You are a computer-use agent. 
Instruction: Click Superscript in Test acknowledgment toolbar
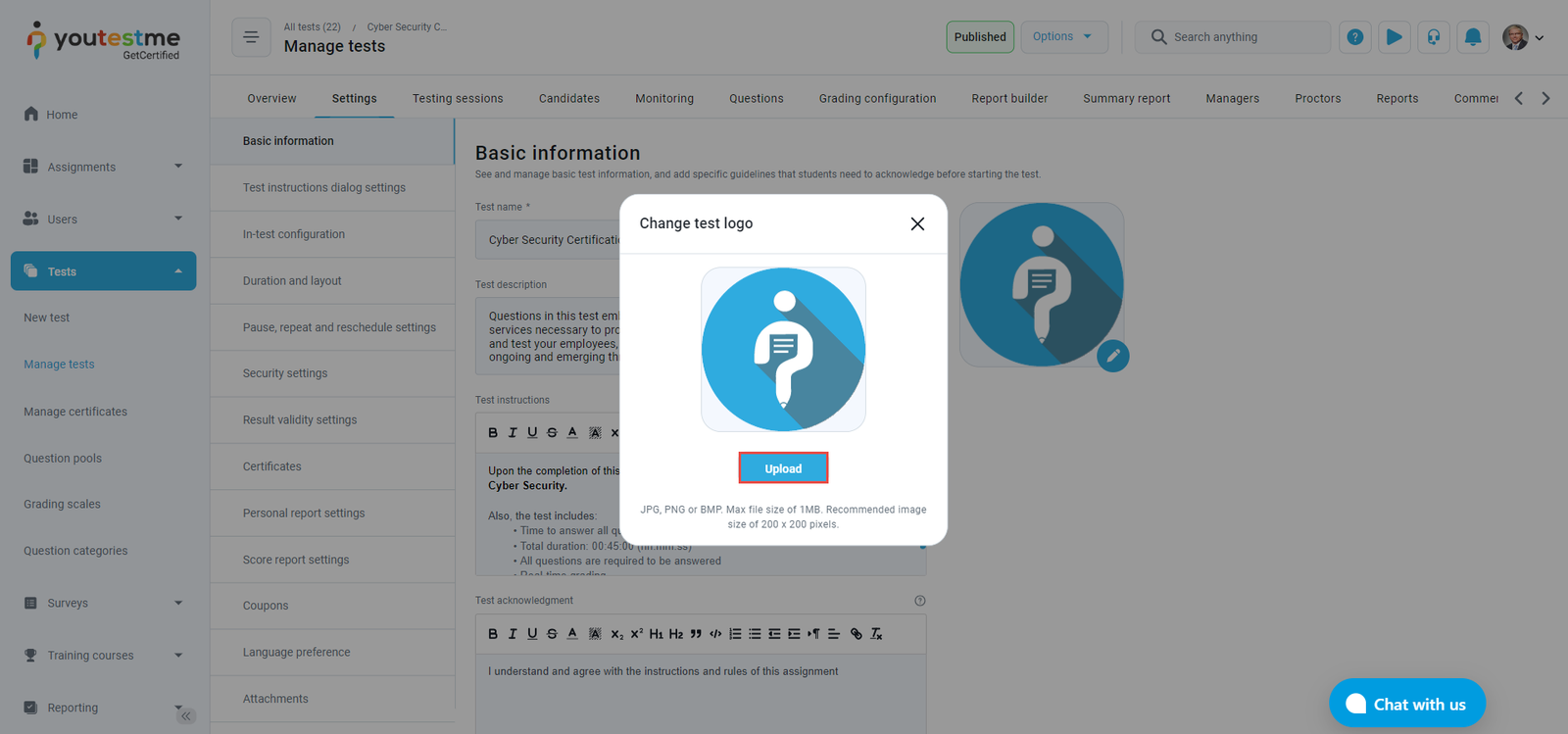pyautogui.click(x=636, y=634)
